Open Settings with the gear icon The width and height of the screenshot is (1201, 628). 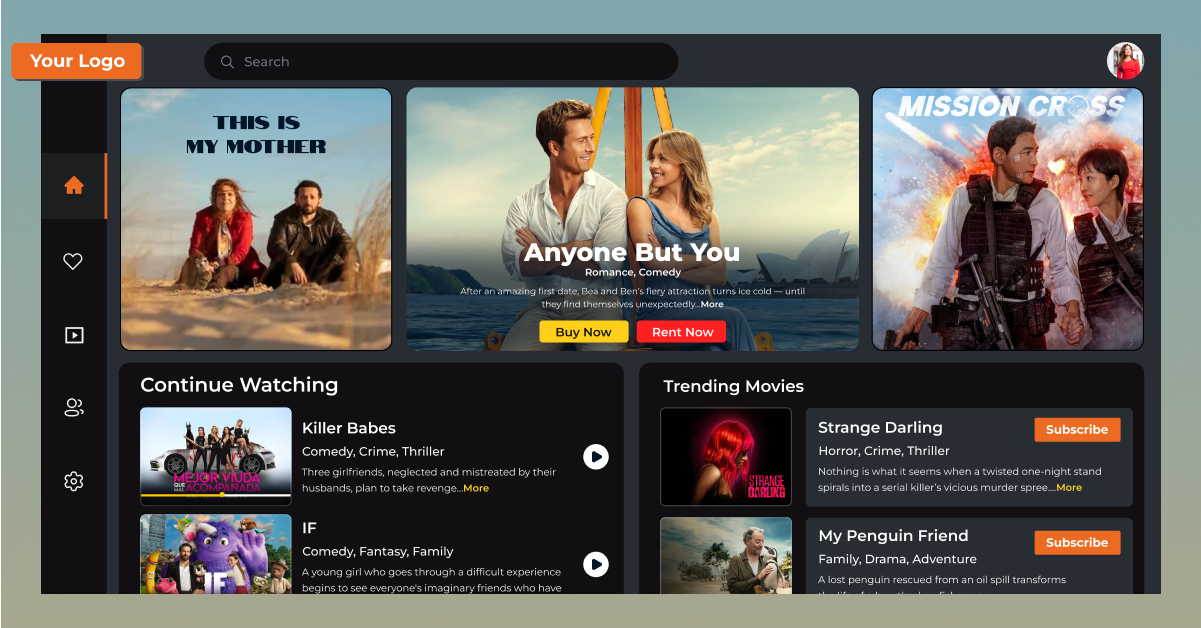[x=73, y=481]
